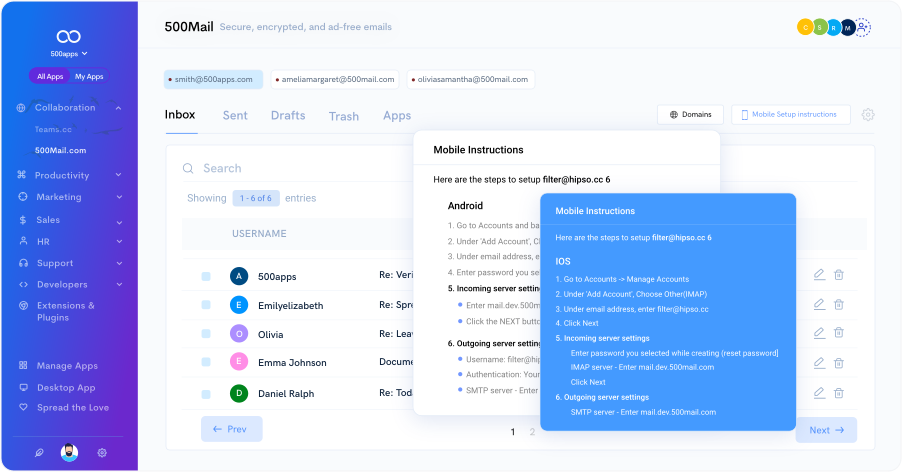This screenshot has width=902, height=472.
Task: Edit the 500apps row with pencil icon
Action: [819, 274]
